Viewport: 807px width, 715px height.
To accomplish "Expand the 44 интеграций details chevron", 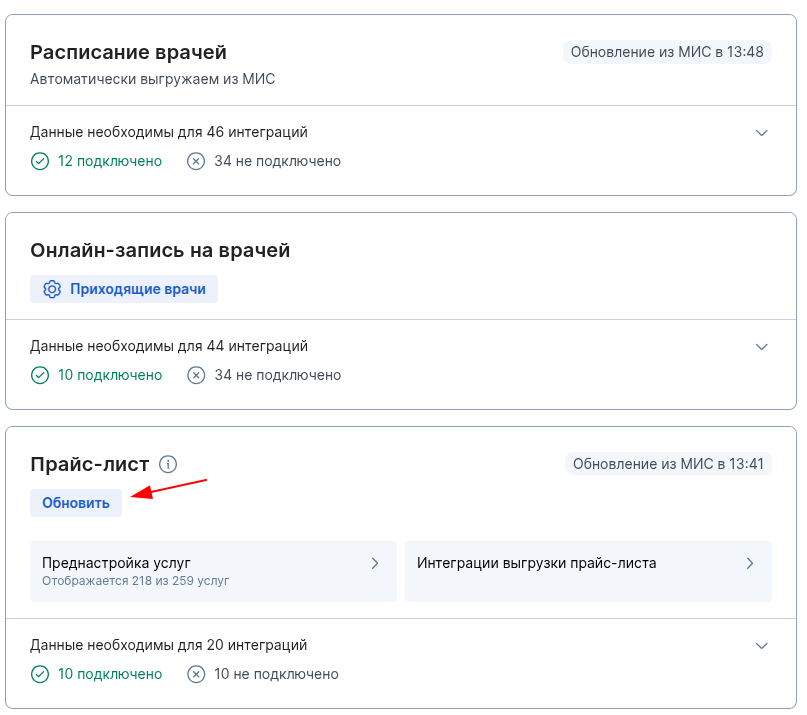I will point(762,347).
